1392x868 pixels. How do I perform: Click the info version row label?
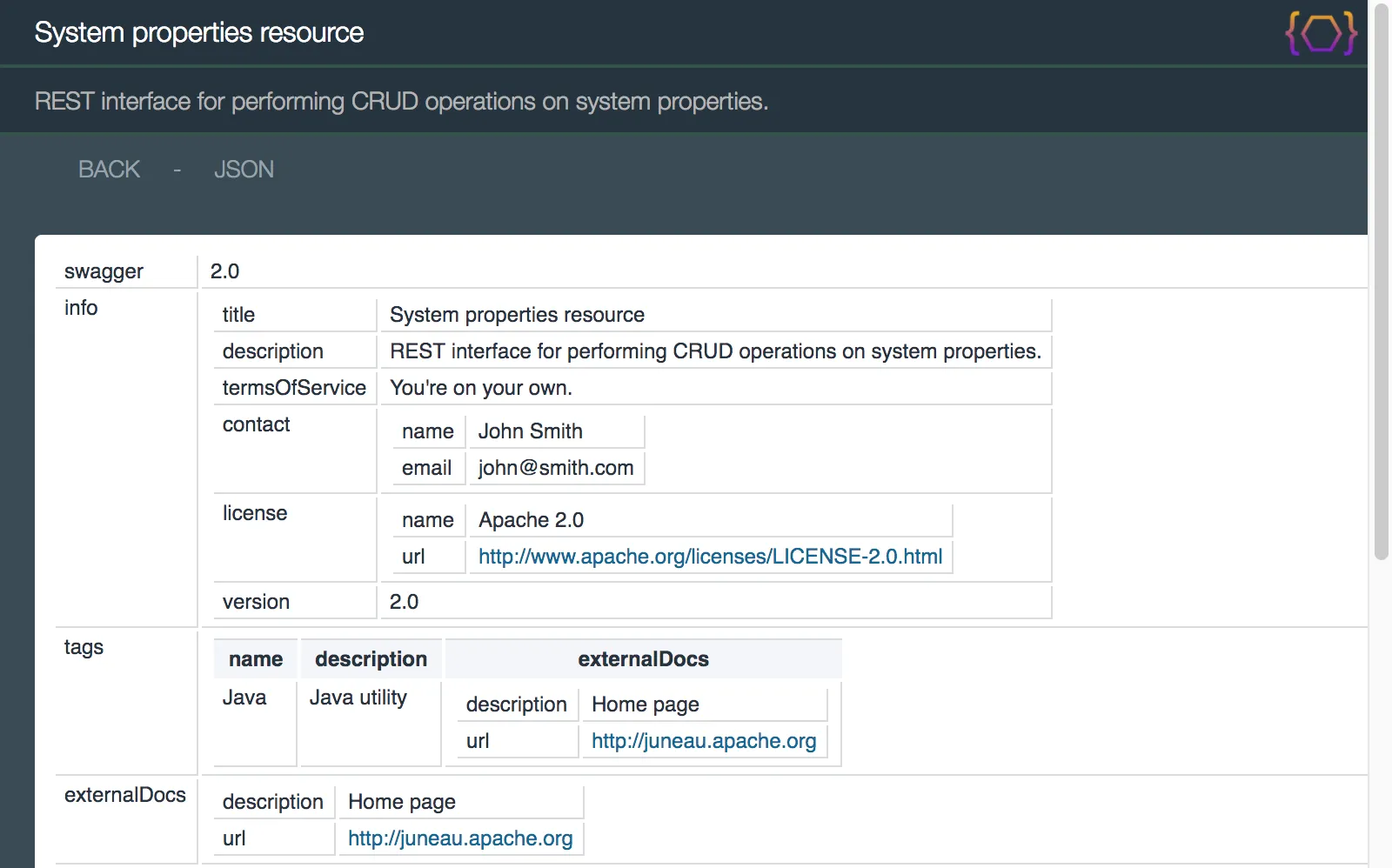(256, 602)
